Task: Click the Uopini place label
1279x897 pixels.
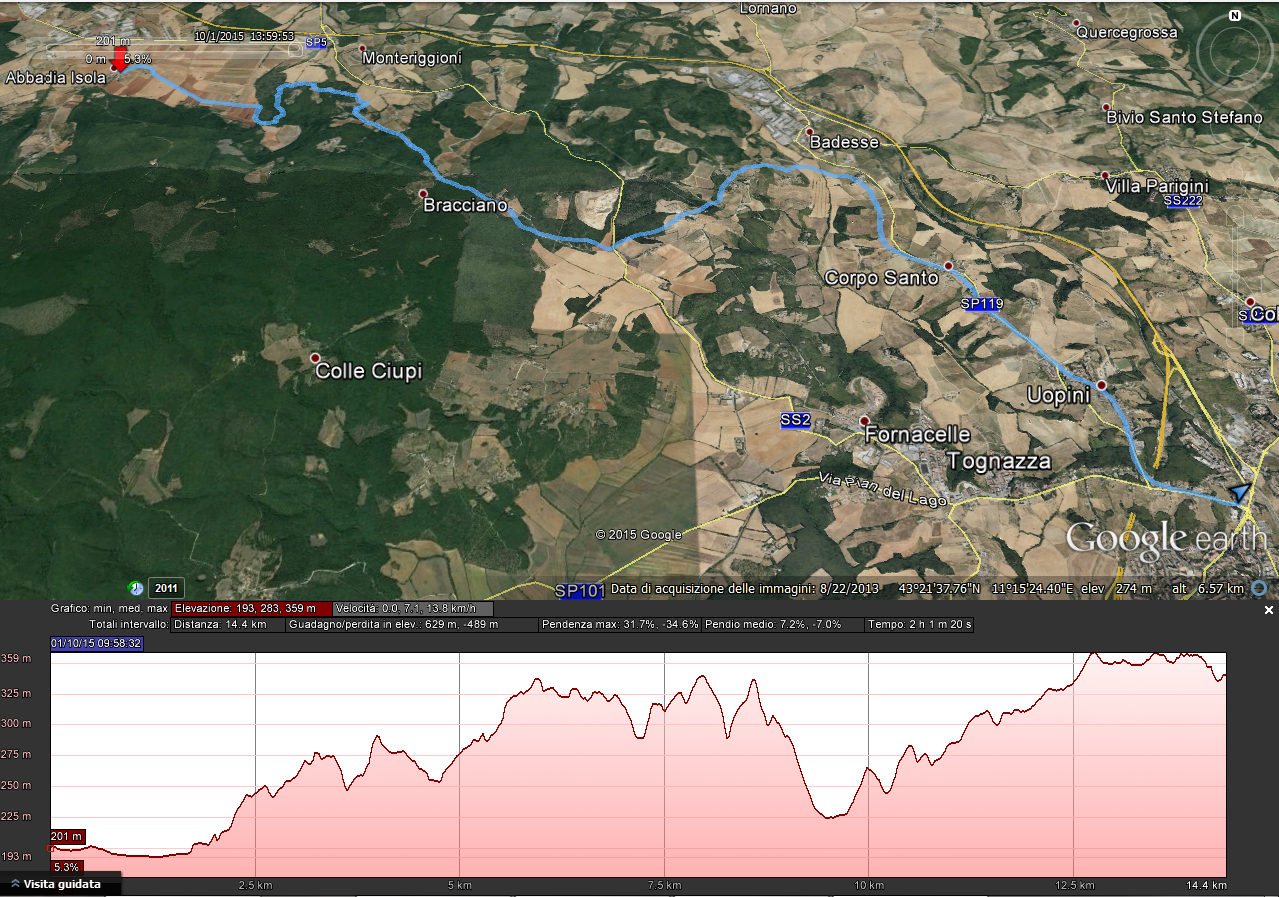Action: tap(1058, 396)
